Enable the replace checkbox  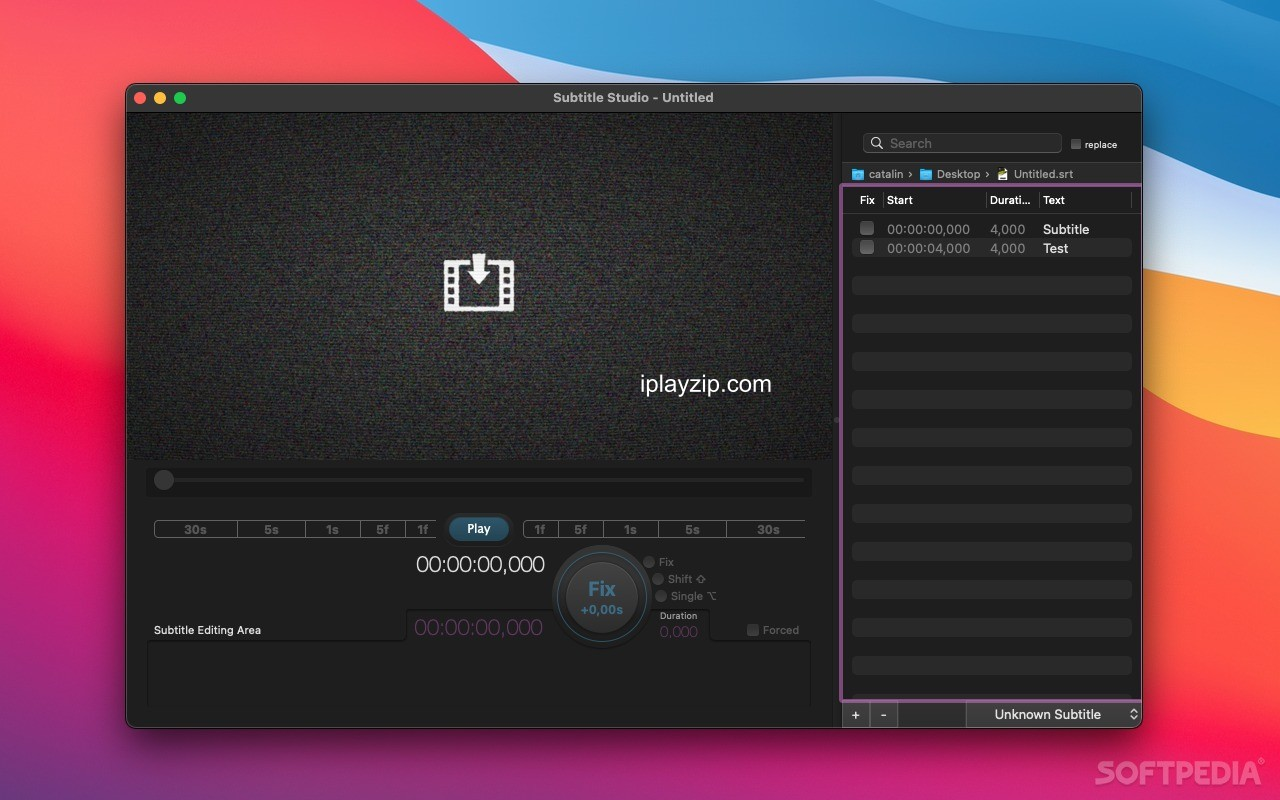(1076, 144)
